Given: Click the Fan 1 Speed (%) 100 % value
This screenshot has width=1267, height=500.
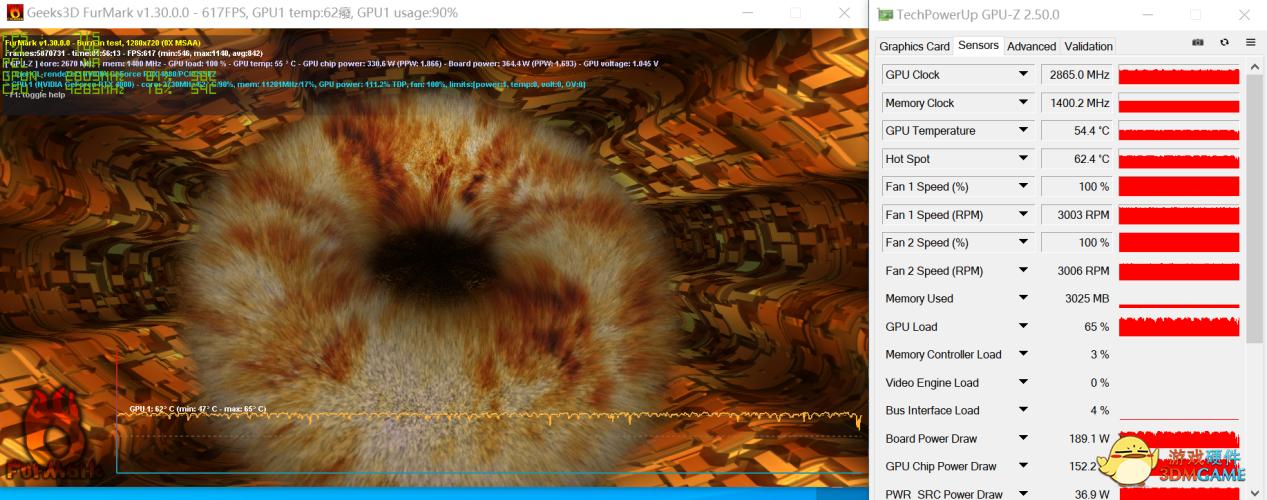Looking at the screenshot, I should [x=1077, y=187].
